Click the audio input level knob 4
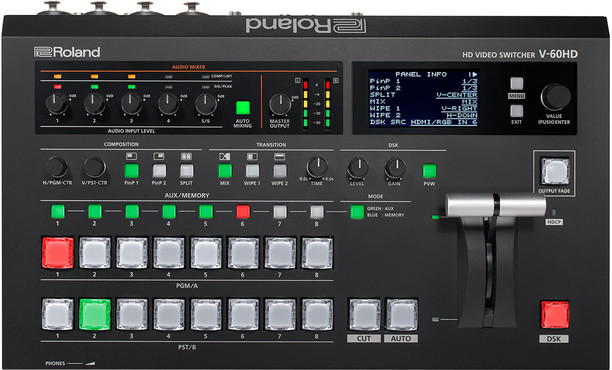Image resolution: width=612 pixels, height=370 pixels. pos(168,104)
